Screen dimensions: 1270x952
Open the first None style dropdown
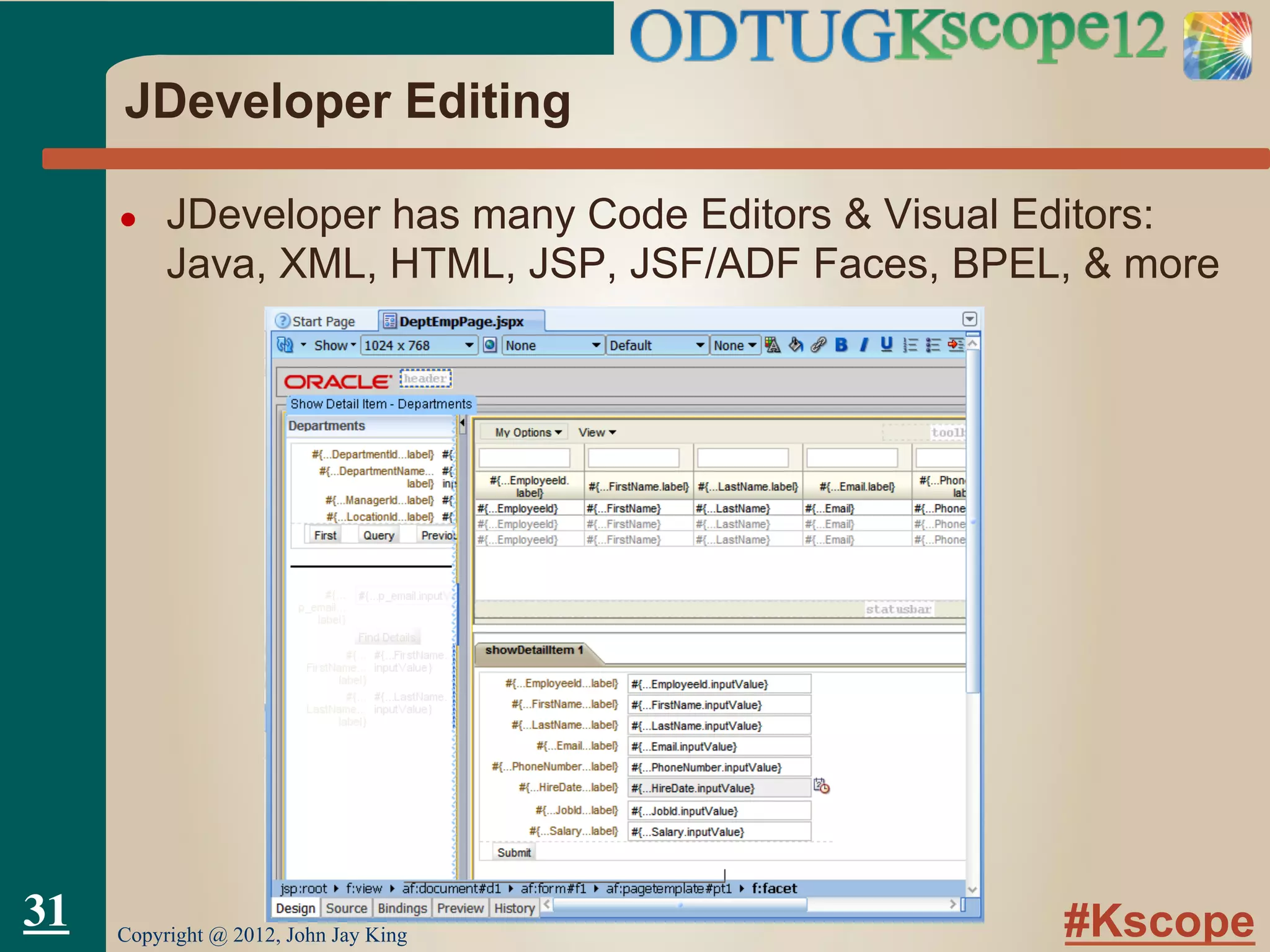point(553,345)
